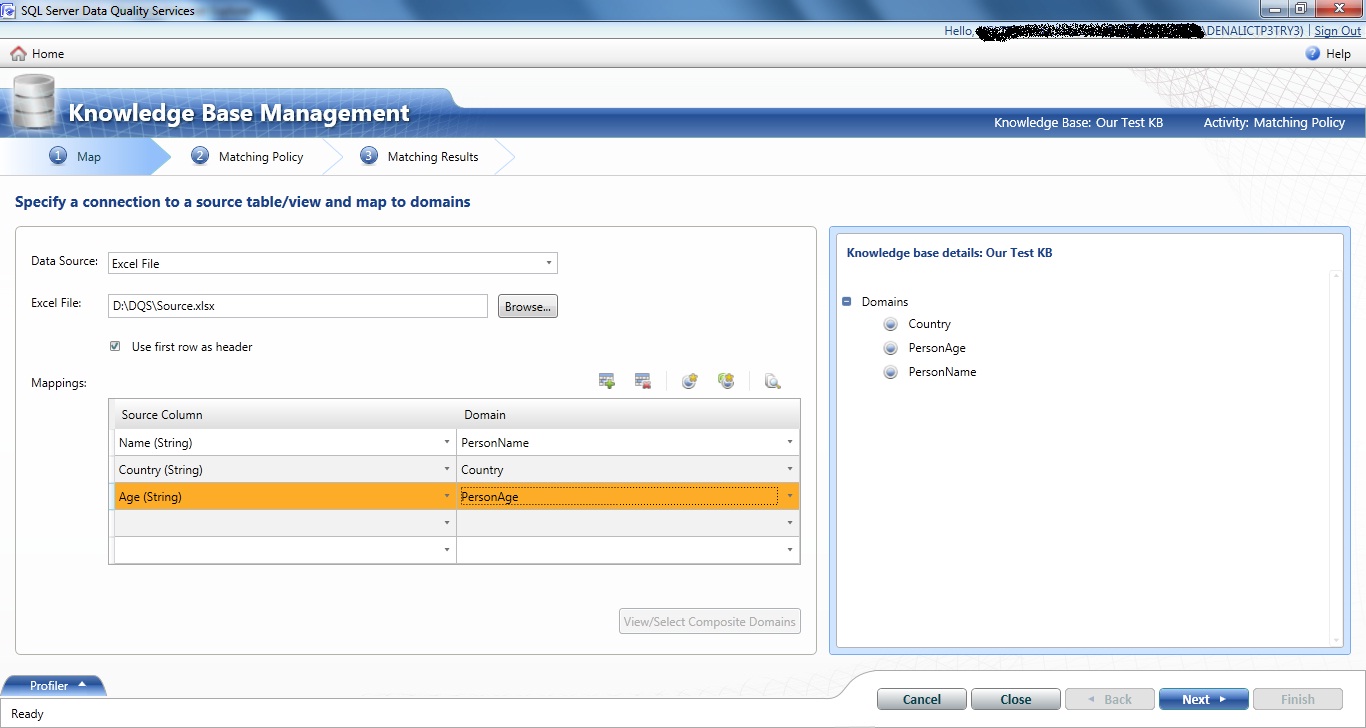The height and width of the screenshot is (728, 1366).
Task: Open the PersonAge domain dropdown in mappings
Action: tap(790, 496)
